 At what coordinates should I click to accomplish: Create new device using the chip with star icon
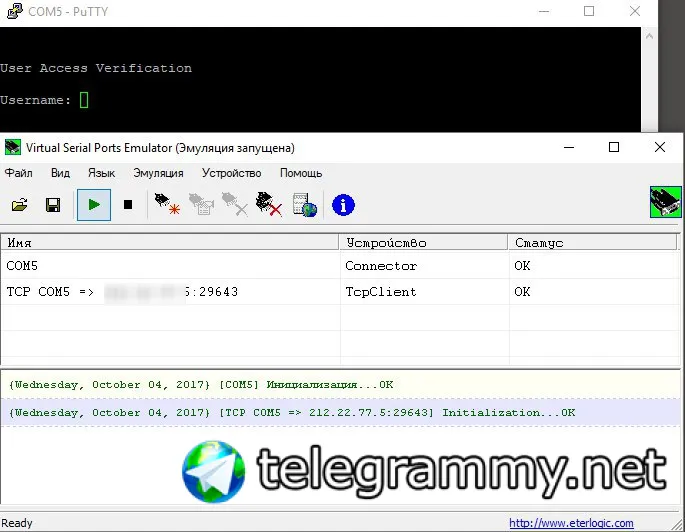coord(167,204)
